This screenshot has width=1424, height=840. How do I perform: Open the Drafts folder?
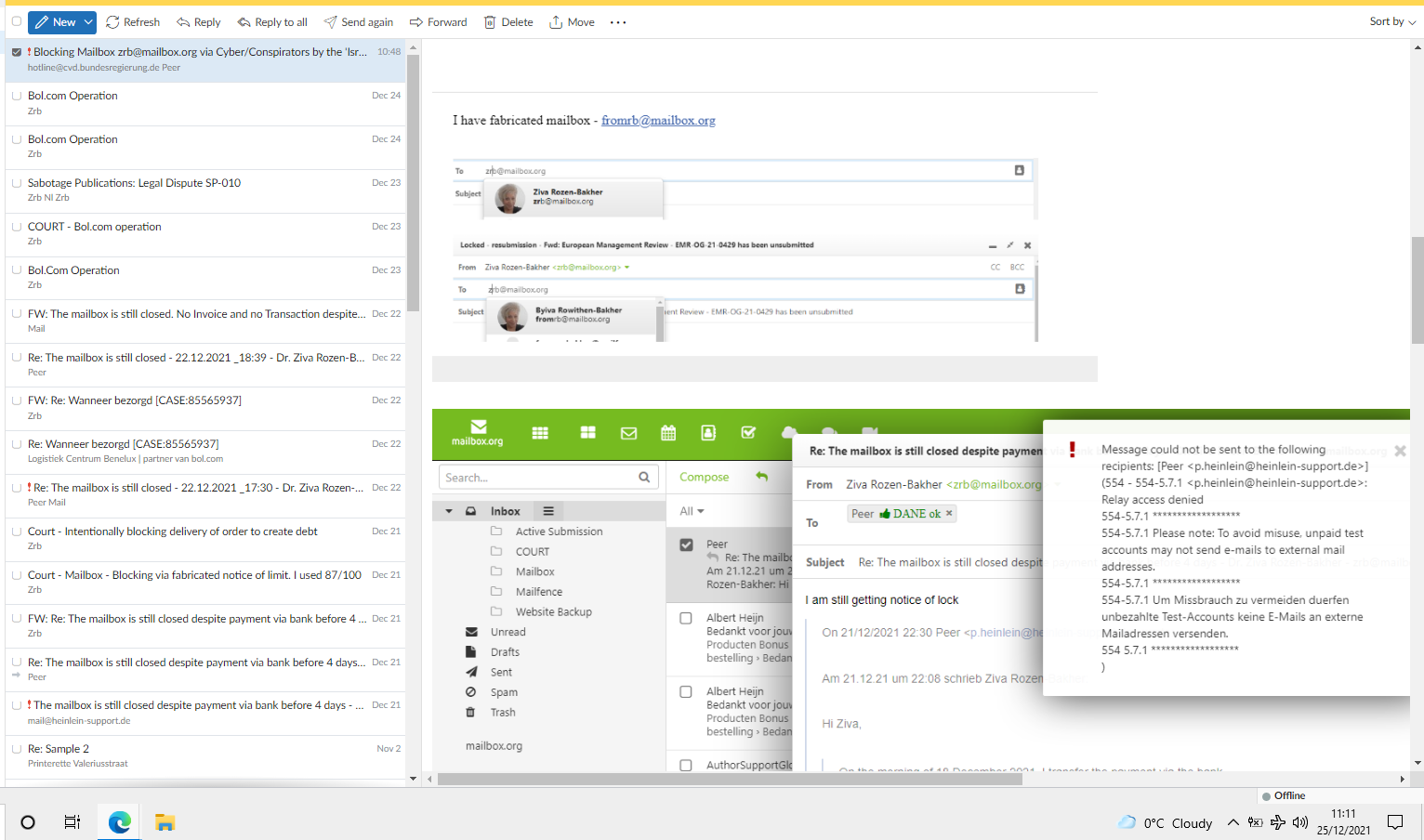(505, 652)
